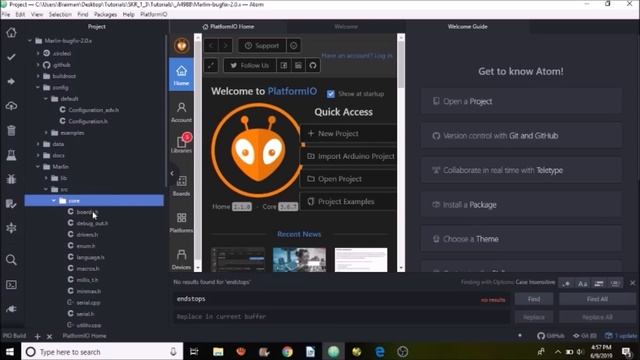Click the Replace in current buffer field
Screen dimensions: 640x360
(341, 317)
